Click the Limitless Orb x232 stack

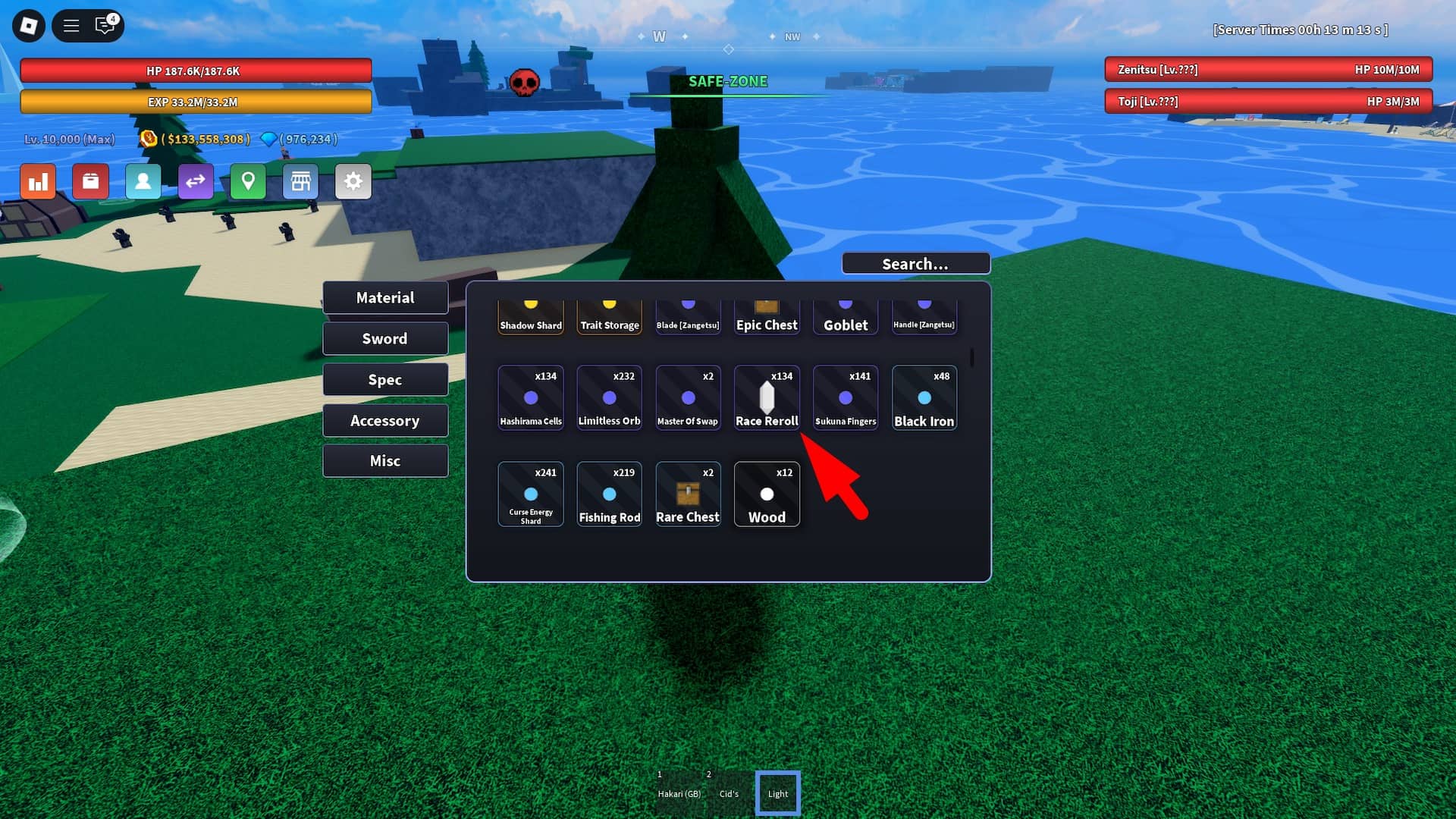pos(609,398)
